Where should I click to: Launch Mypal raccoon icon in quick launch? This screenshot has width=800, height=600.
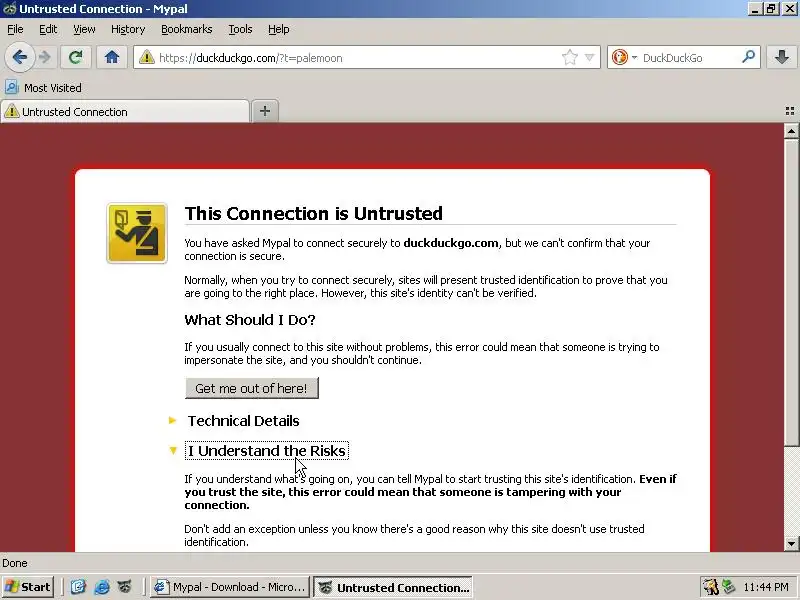(x=125, y=587)
